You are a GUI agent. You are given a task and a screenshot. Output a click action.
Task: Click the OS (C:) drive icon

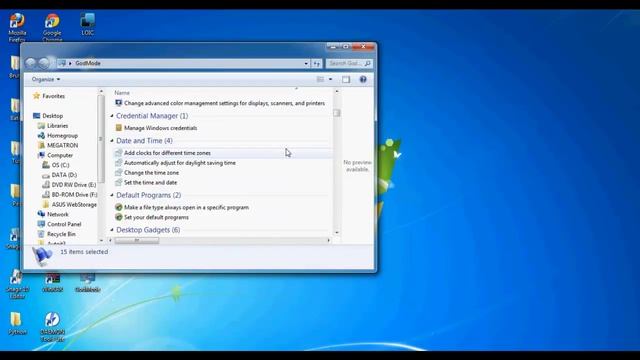pos(46,165)
